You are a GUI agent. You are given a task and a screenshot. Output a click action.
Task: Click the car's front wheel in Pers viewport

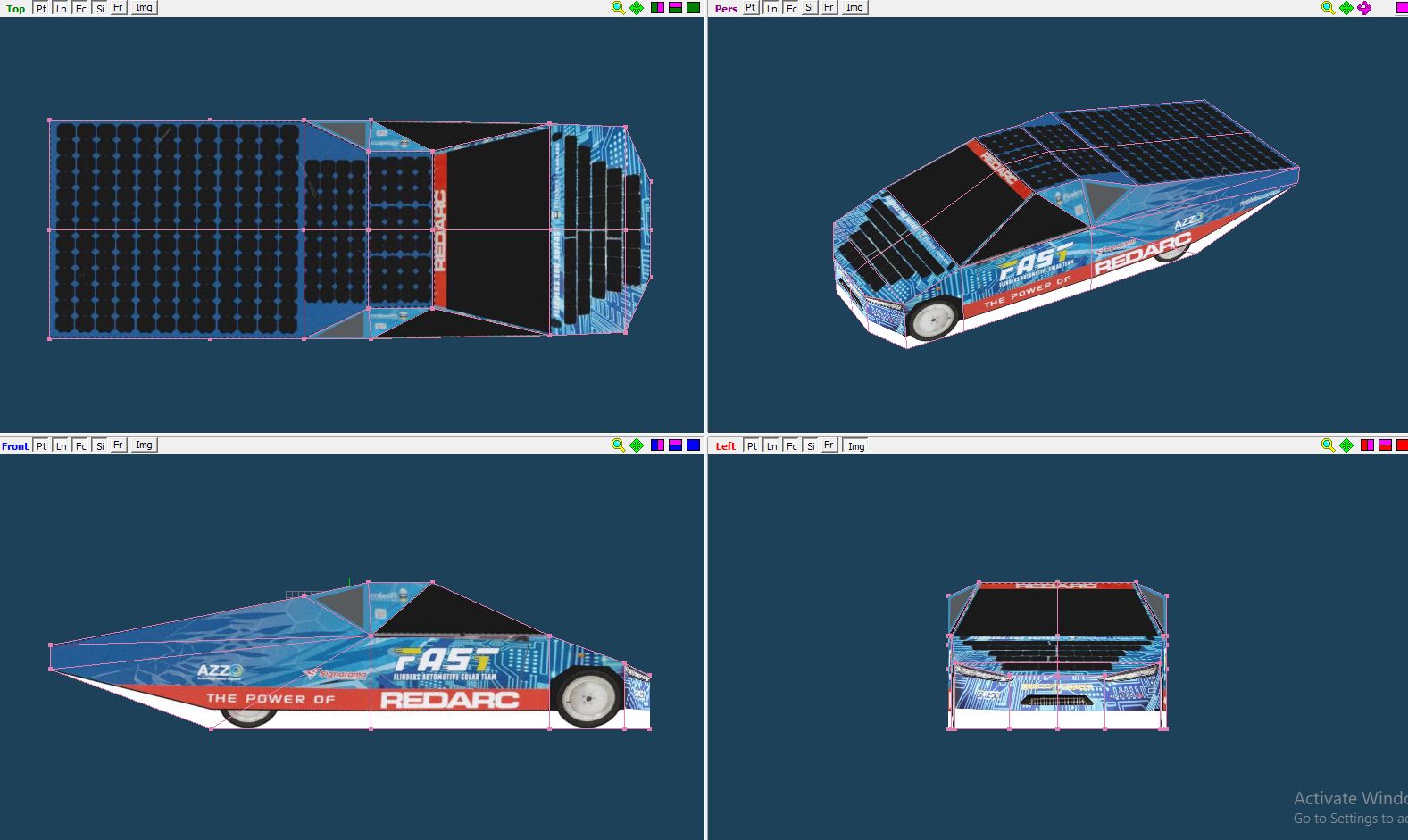934,318
